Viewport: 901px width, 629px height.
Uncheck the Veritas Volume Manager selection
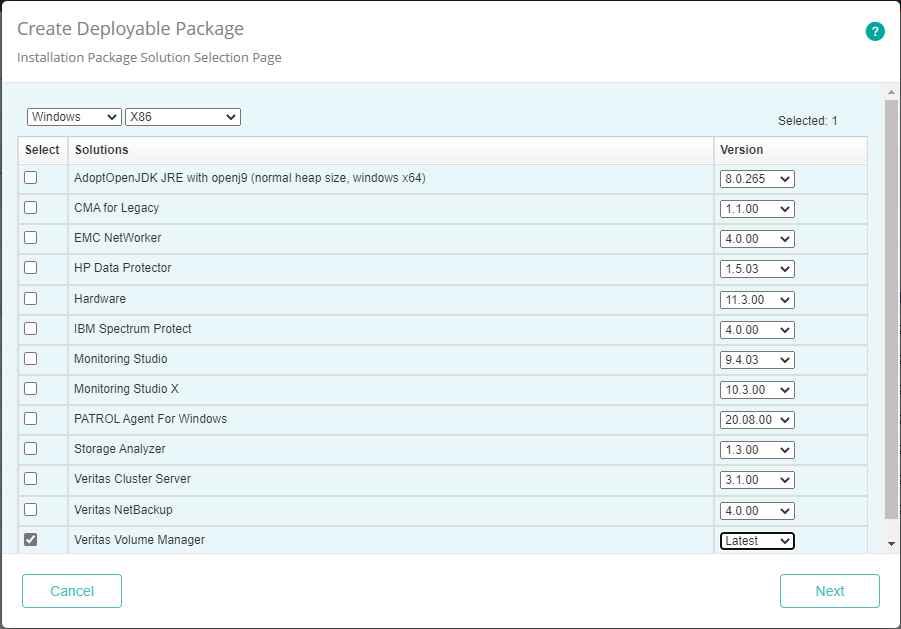(30, 540)
